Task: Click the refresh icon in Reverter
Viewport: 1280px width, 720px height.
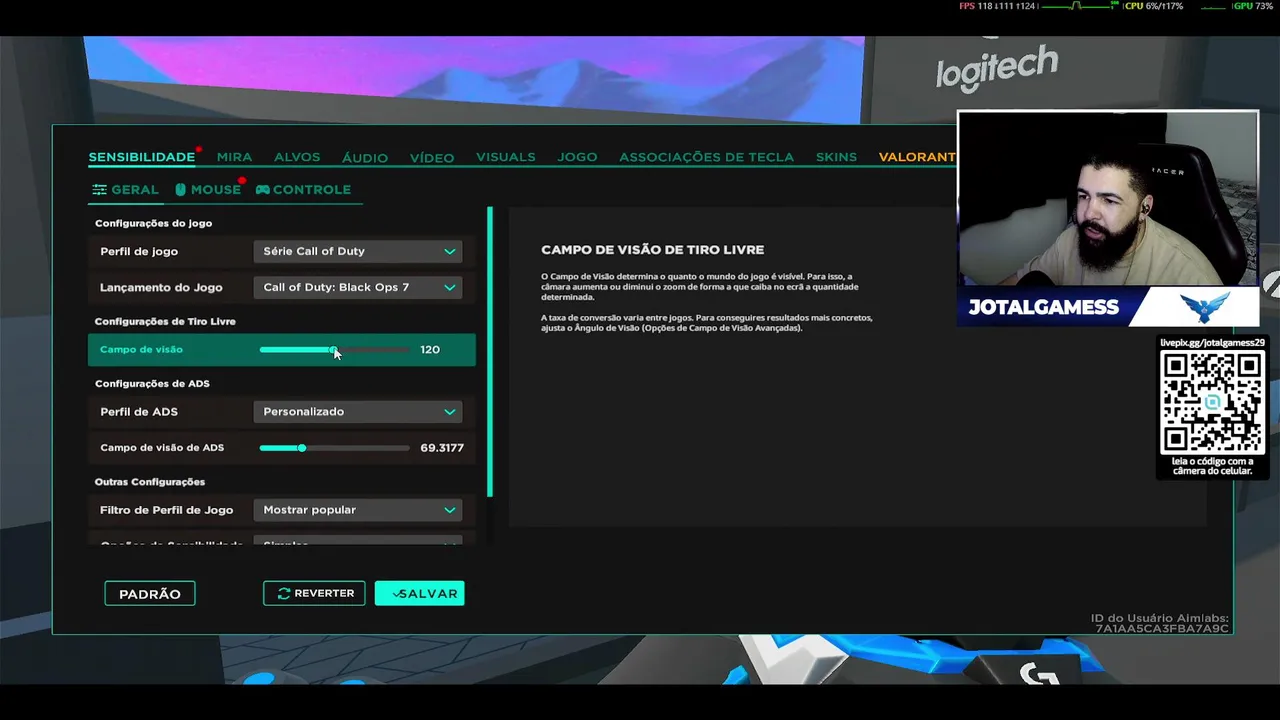Action: click(284, 593)
